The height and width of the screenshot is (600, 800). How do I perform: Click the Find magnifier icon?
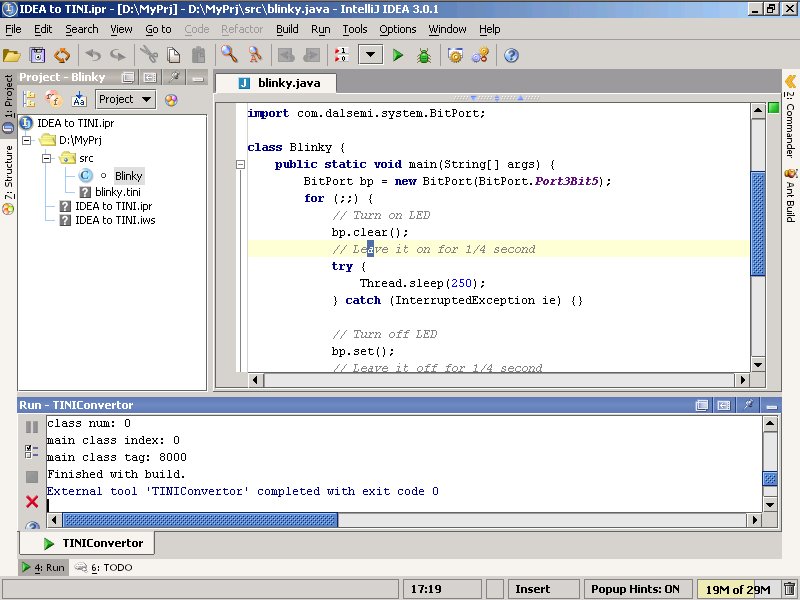click(x=229, y=55)
